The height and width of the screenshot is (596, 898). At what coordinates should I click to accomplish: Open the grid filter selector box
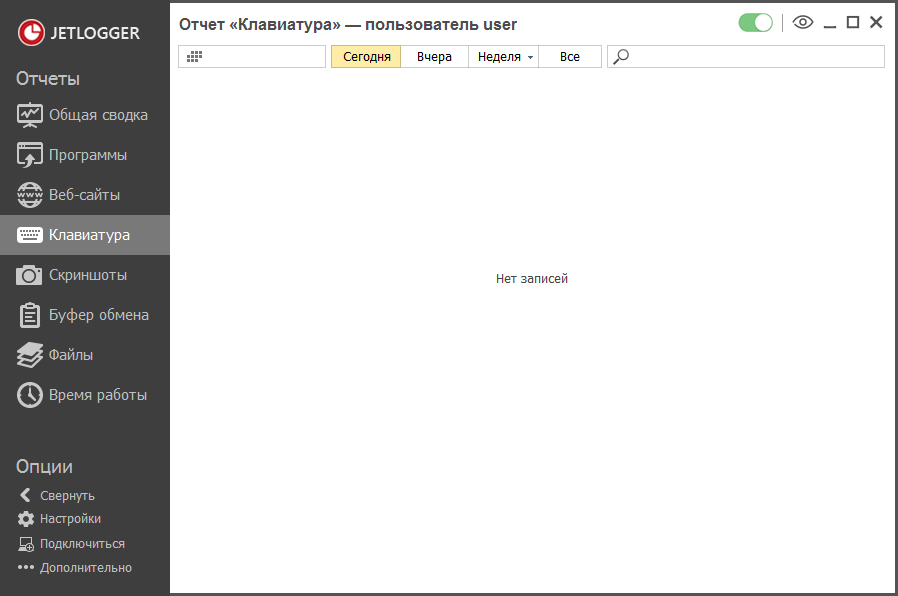tap(252, 57)
